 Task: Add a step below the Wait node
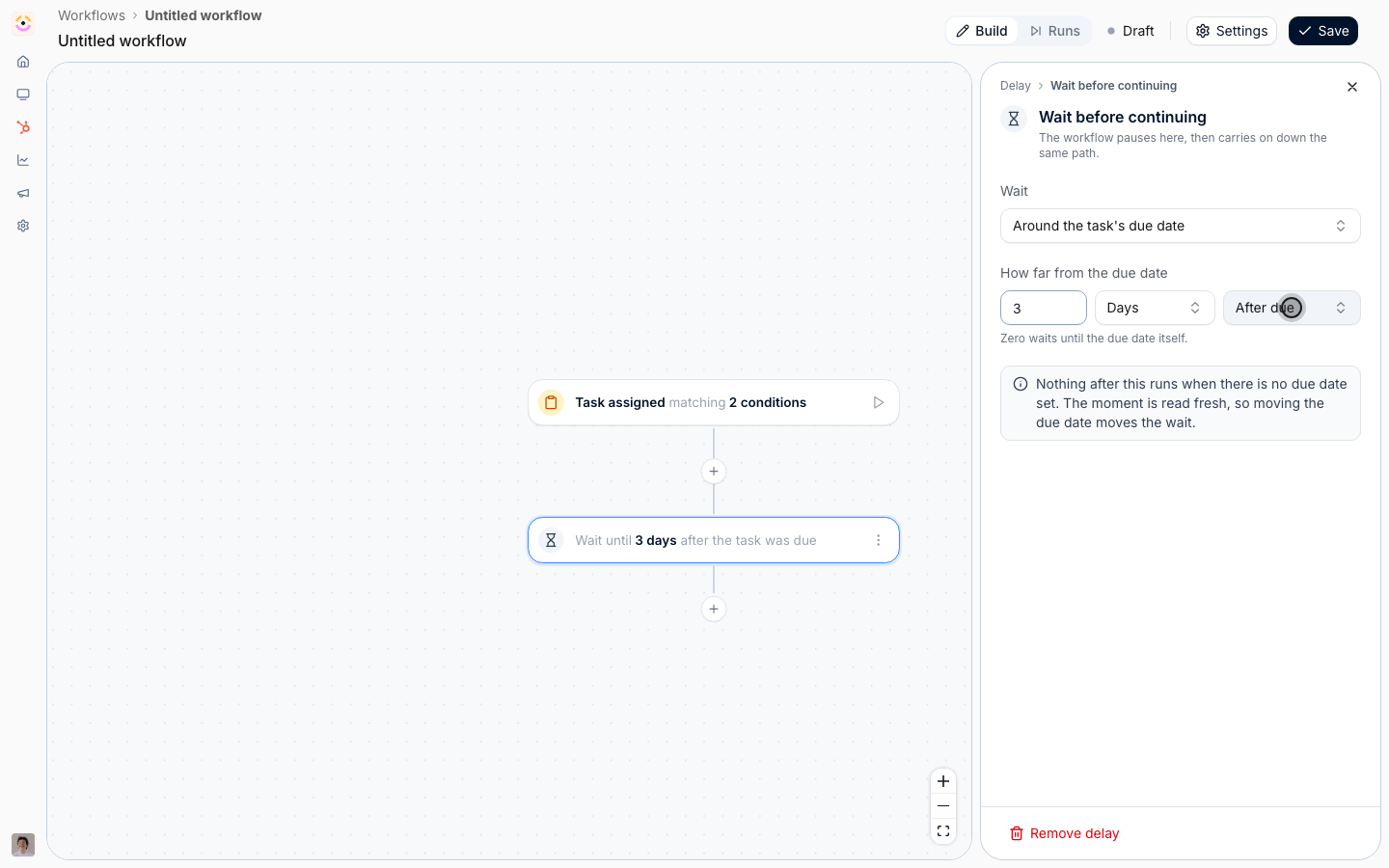[714, 610]
